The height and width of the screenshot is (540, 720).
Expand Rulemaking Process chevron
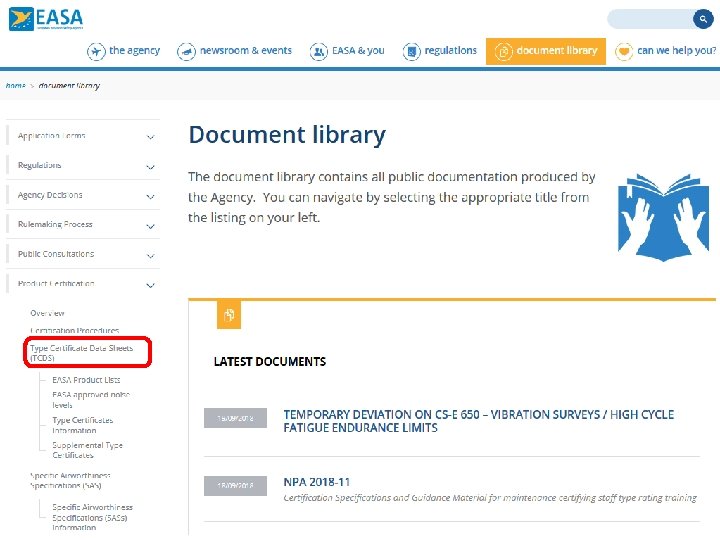(150, 226)
